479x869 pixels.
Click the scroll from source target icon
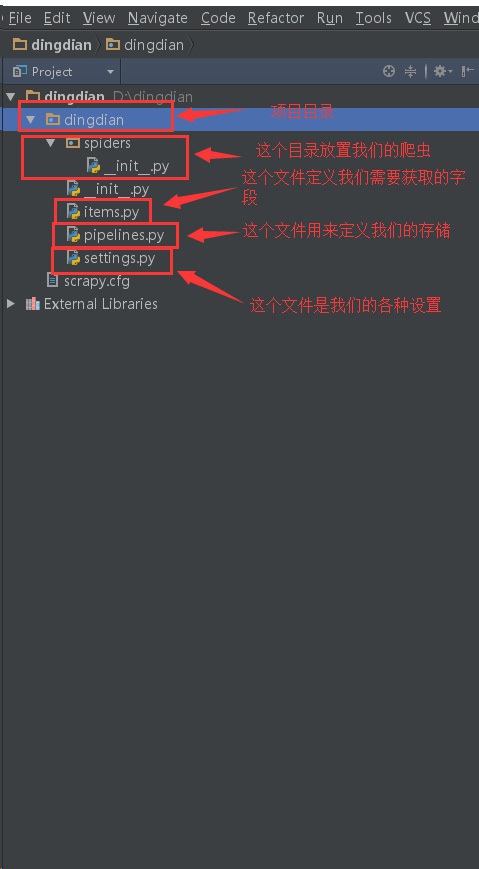pos(389,71)
